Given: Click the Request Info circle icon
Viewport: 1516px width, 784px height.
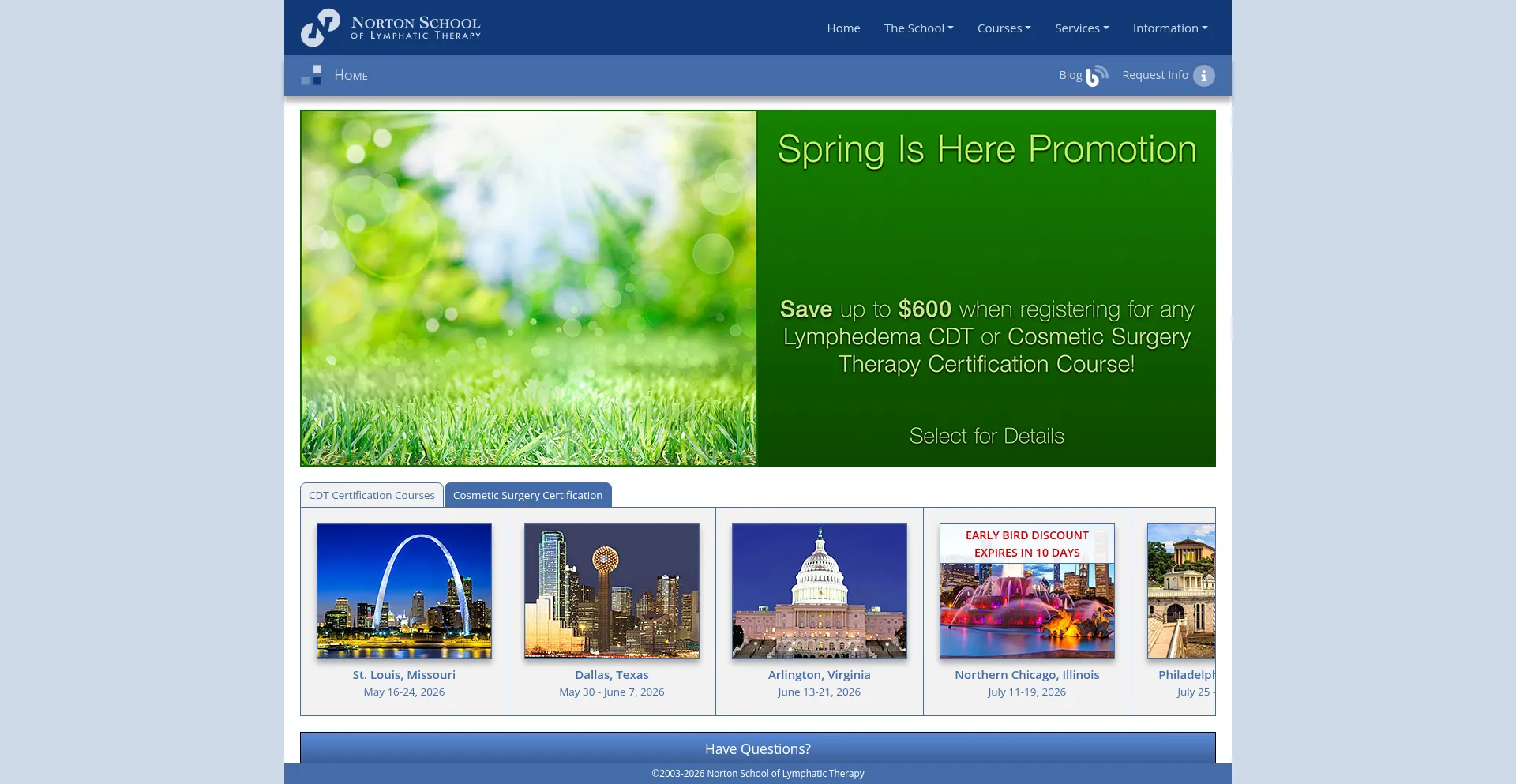Looking at the screenshot, I should click(x=1203, y=76).
